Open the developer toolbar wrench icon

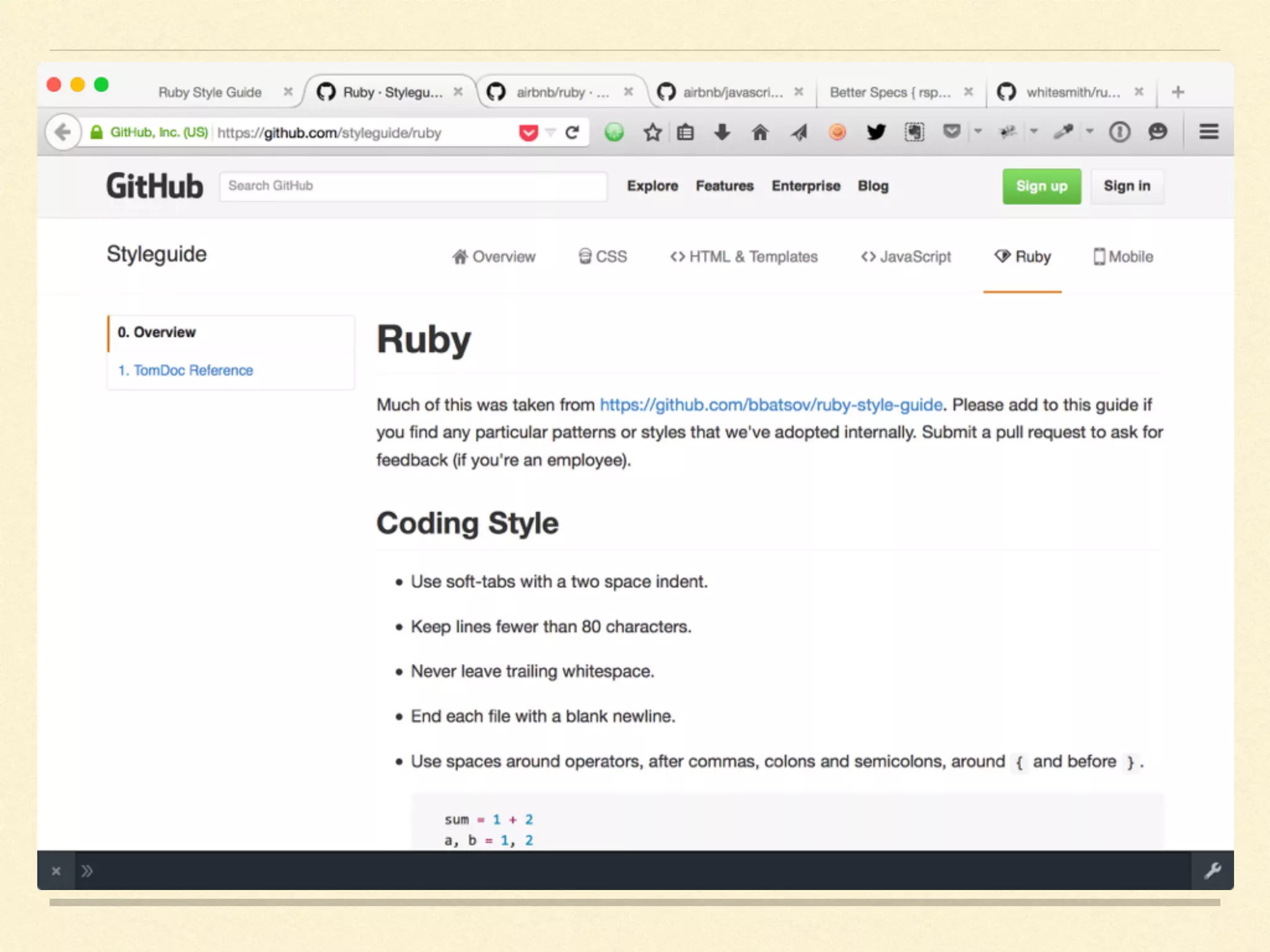coord(1212,871)
